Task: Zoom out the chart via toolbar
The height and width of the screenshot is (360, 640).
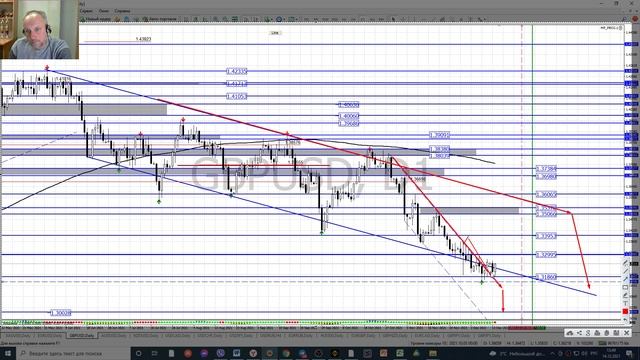Action: [224, 19]
